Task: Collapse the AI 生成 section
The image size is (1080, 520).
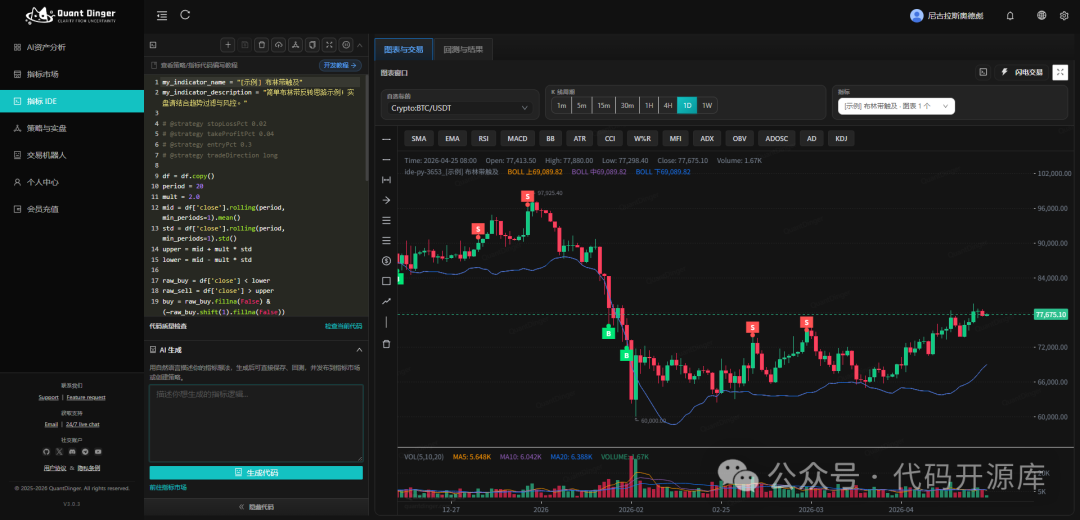Action: (359, 350)
